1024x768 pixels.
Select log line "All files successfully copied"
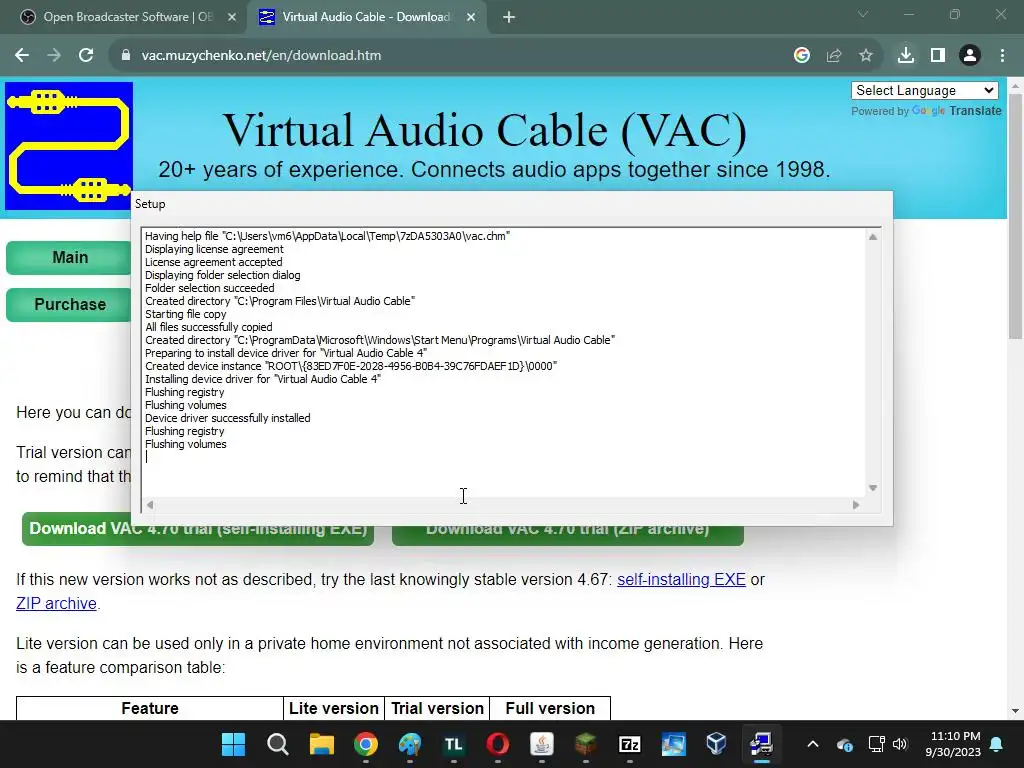(x=208, y=327)
